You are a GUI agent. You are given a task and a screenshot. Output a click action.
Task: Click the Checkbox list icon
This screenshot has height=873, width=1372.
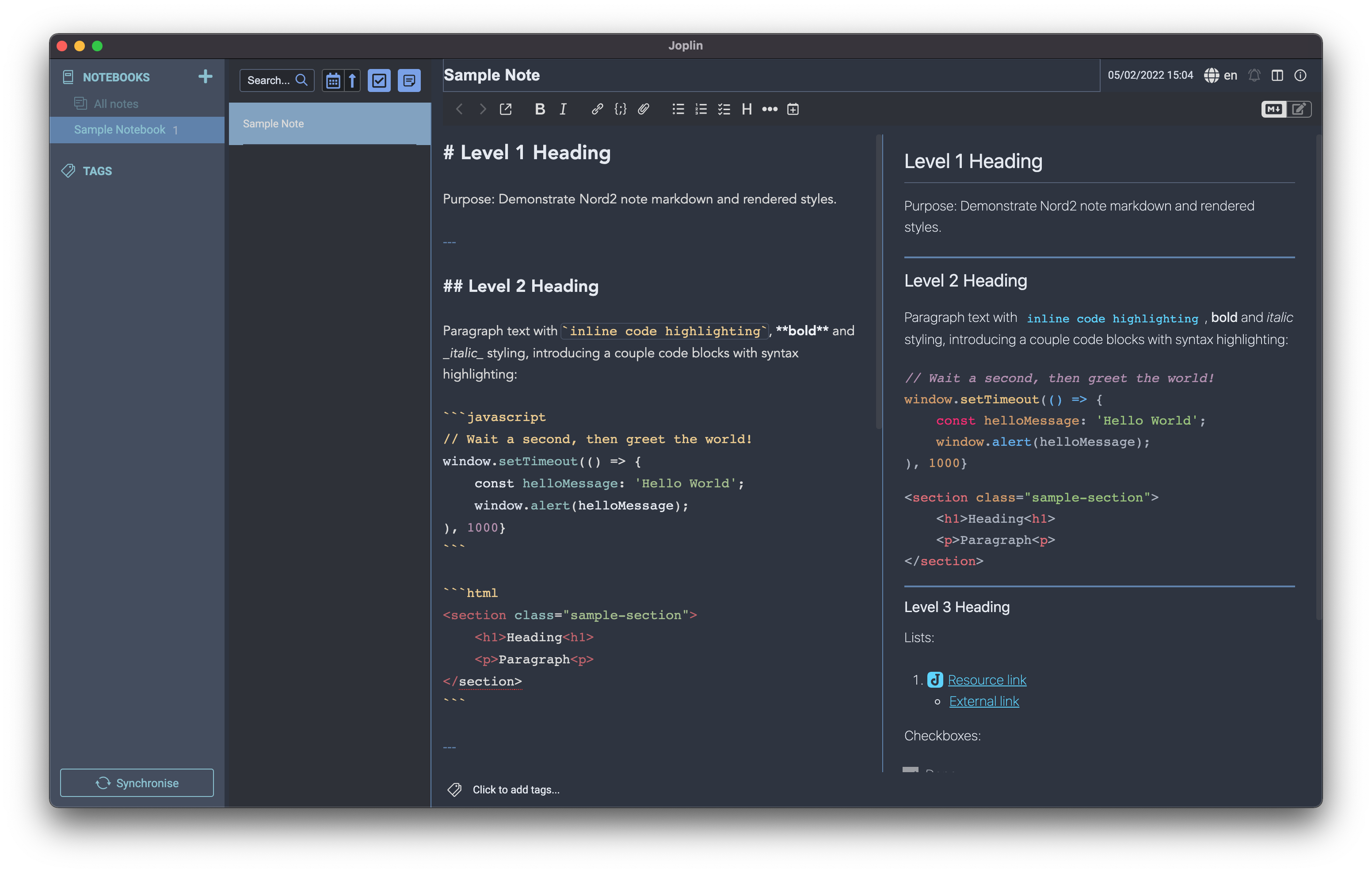[x=724, y=108]
